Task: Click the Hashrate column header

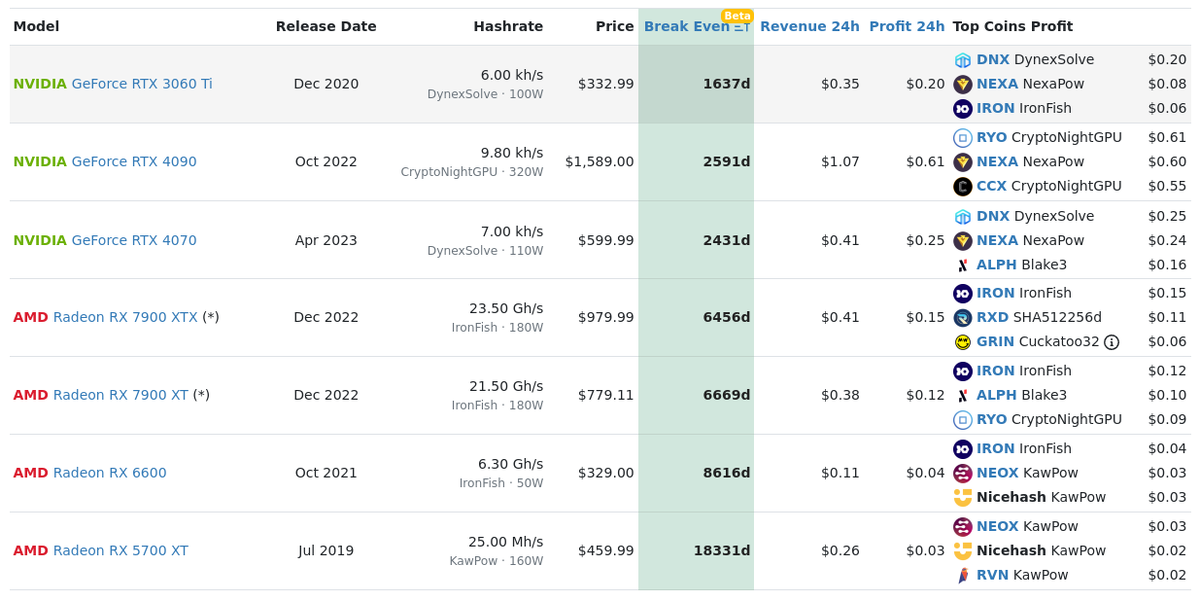Action: (508, 27)
